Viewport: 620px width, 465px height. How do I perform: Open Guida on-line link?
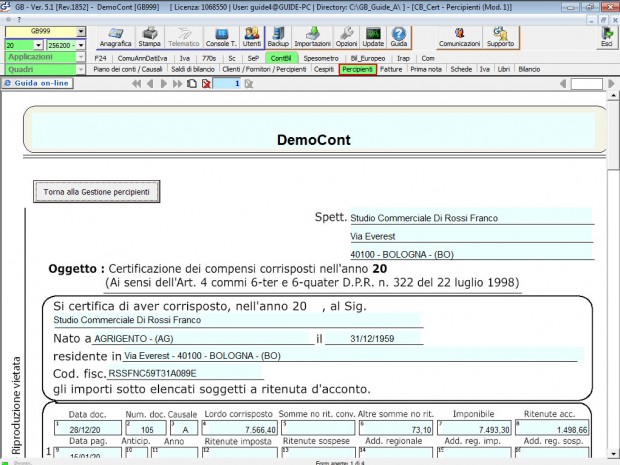coord(38,83)
